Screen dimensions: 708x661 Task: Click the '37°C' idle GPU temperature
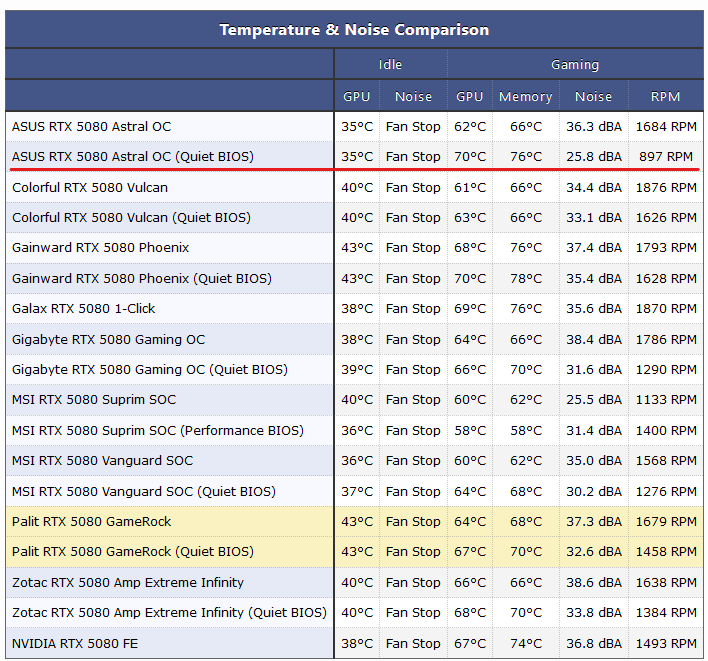[357, 492]
